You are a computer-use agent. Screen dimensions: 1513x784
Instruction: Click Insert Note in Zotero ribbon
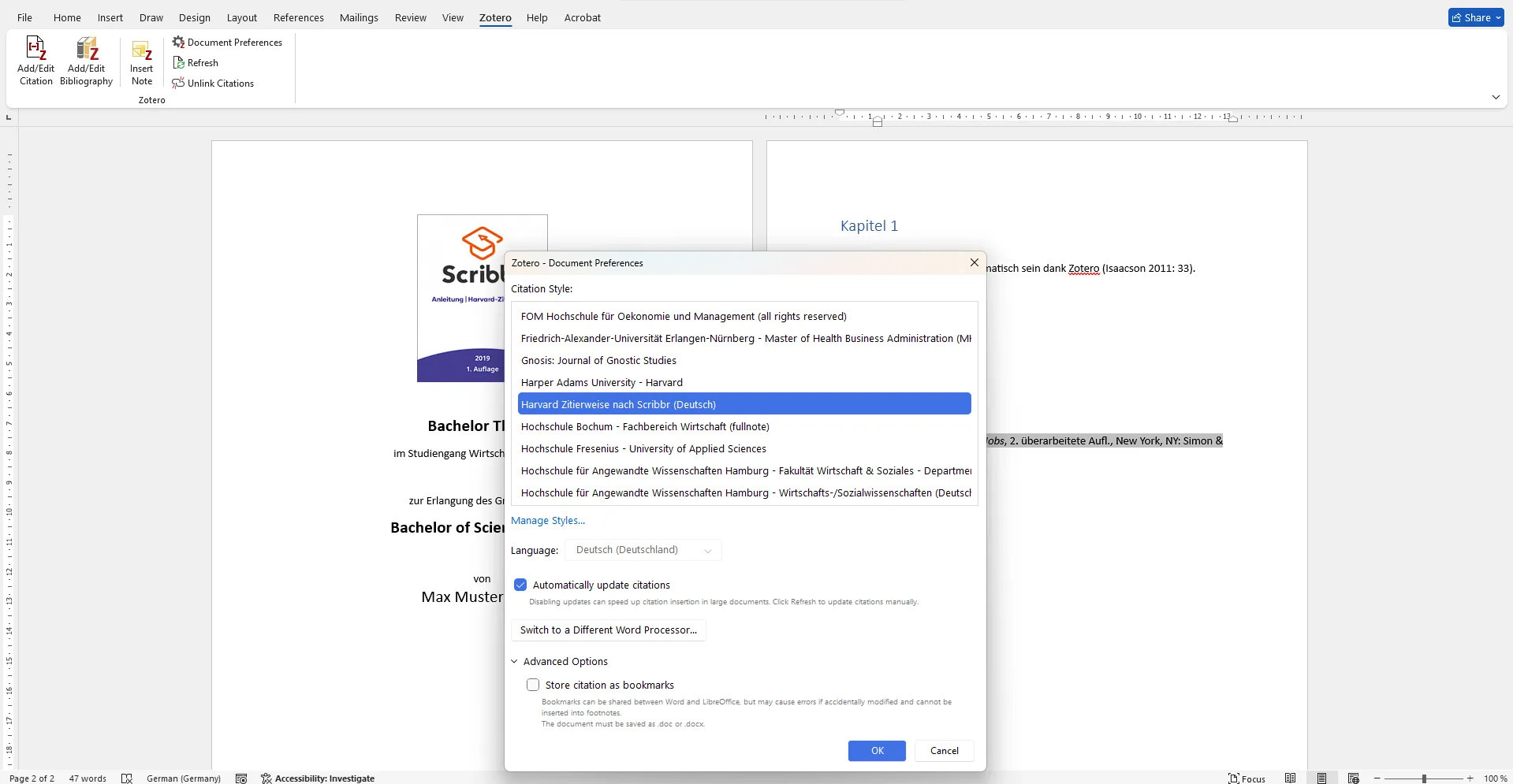point(142,62)
